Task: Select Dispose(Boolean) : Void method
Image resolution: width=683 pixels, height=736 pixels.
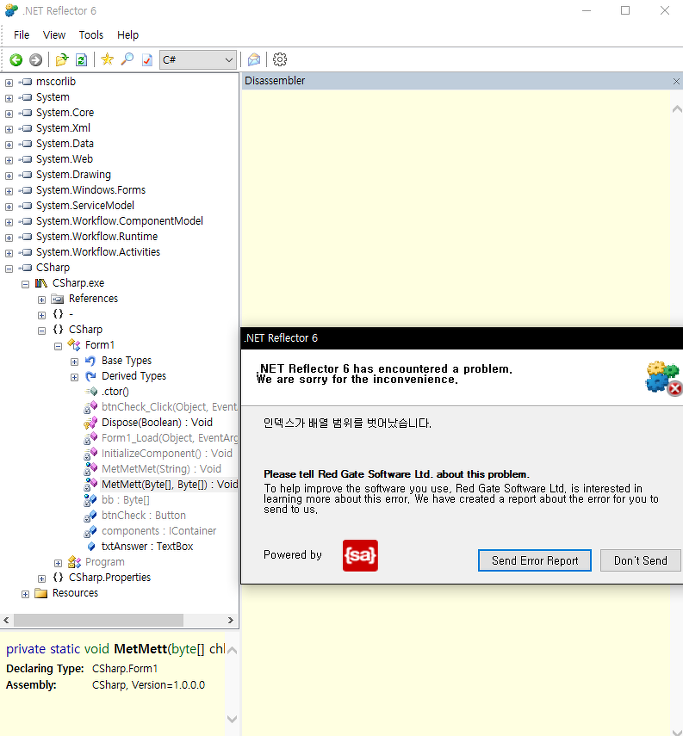Action: point(157,422)
